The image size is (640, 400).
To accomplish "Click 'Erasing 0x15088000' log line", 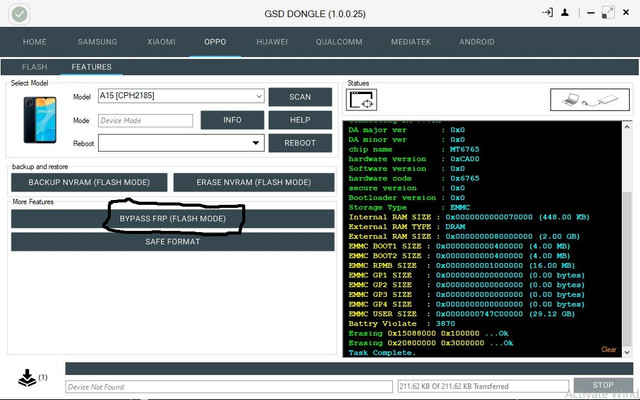I will (428, 333).
